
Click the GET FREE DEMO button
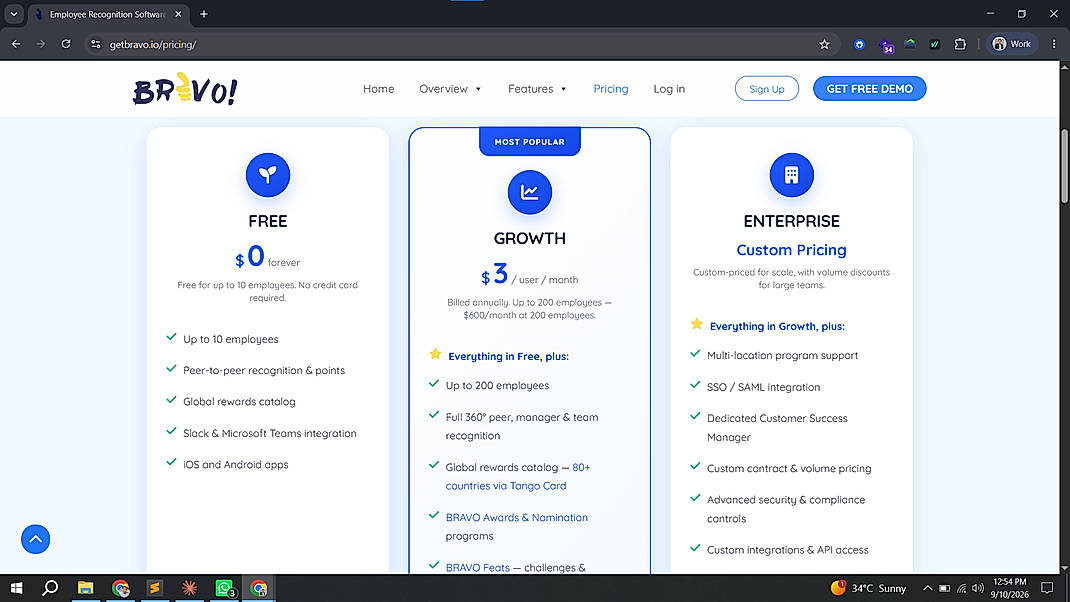pyautogui.click(x=869, y=89)
